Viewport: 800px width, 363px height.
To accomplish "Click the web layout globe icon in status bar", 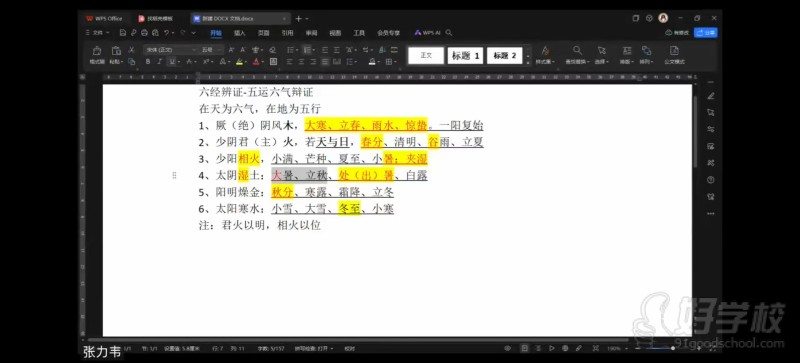I will pos(565,348).
